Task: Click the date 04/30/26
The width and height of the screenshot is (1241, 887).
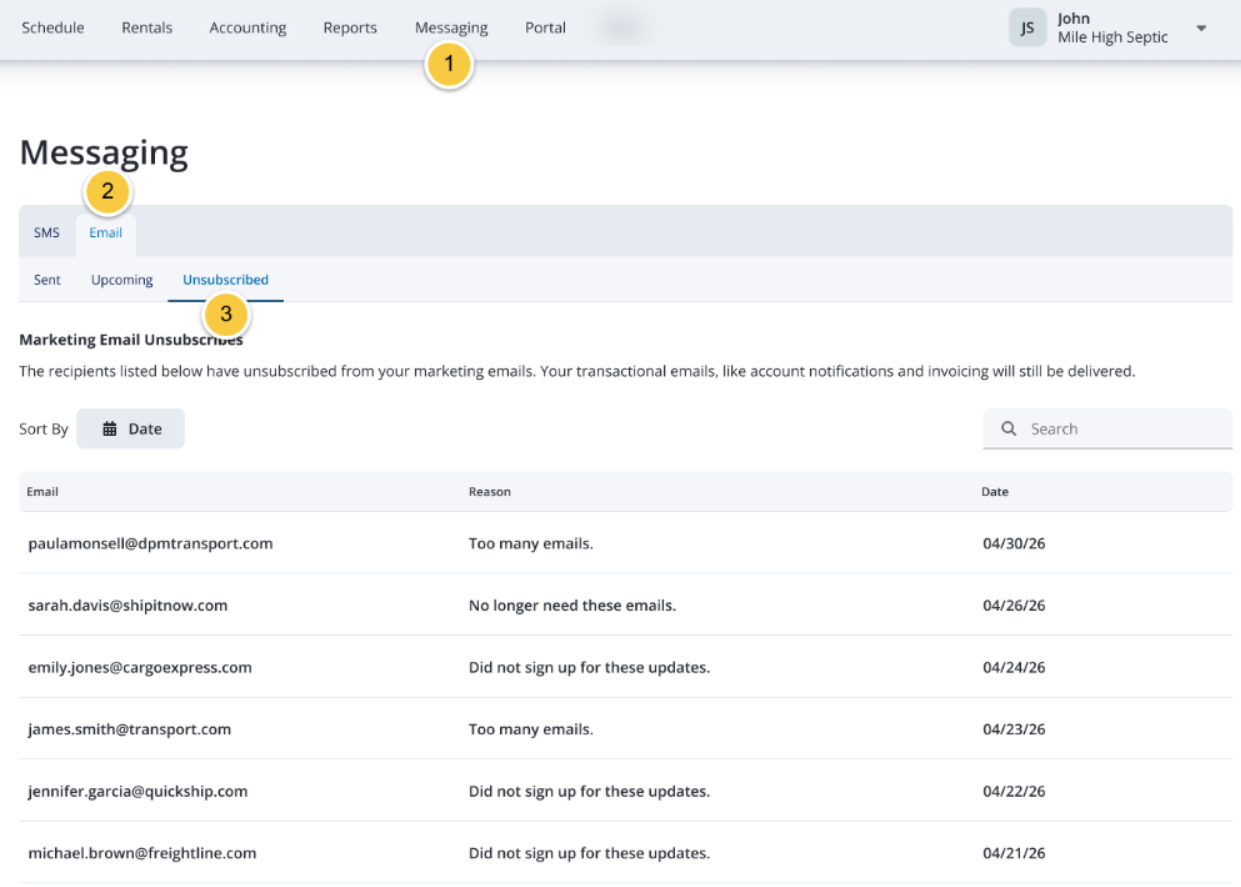Action: coord(1014,544)
